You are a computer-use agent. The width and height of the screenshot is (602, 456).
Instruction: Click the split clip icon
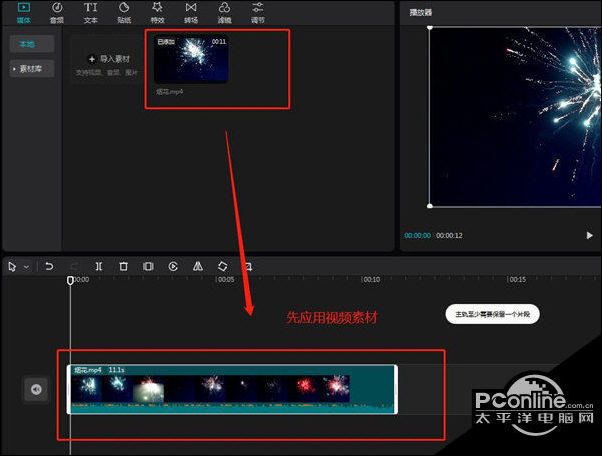pos(99,266)
